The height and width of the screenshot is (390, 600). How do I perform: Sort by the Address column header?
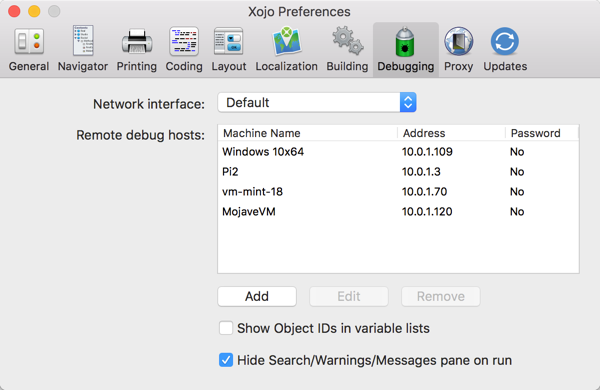(451, 133)
